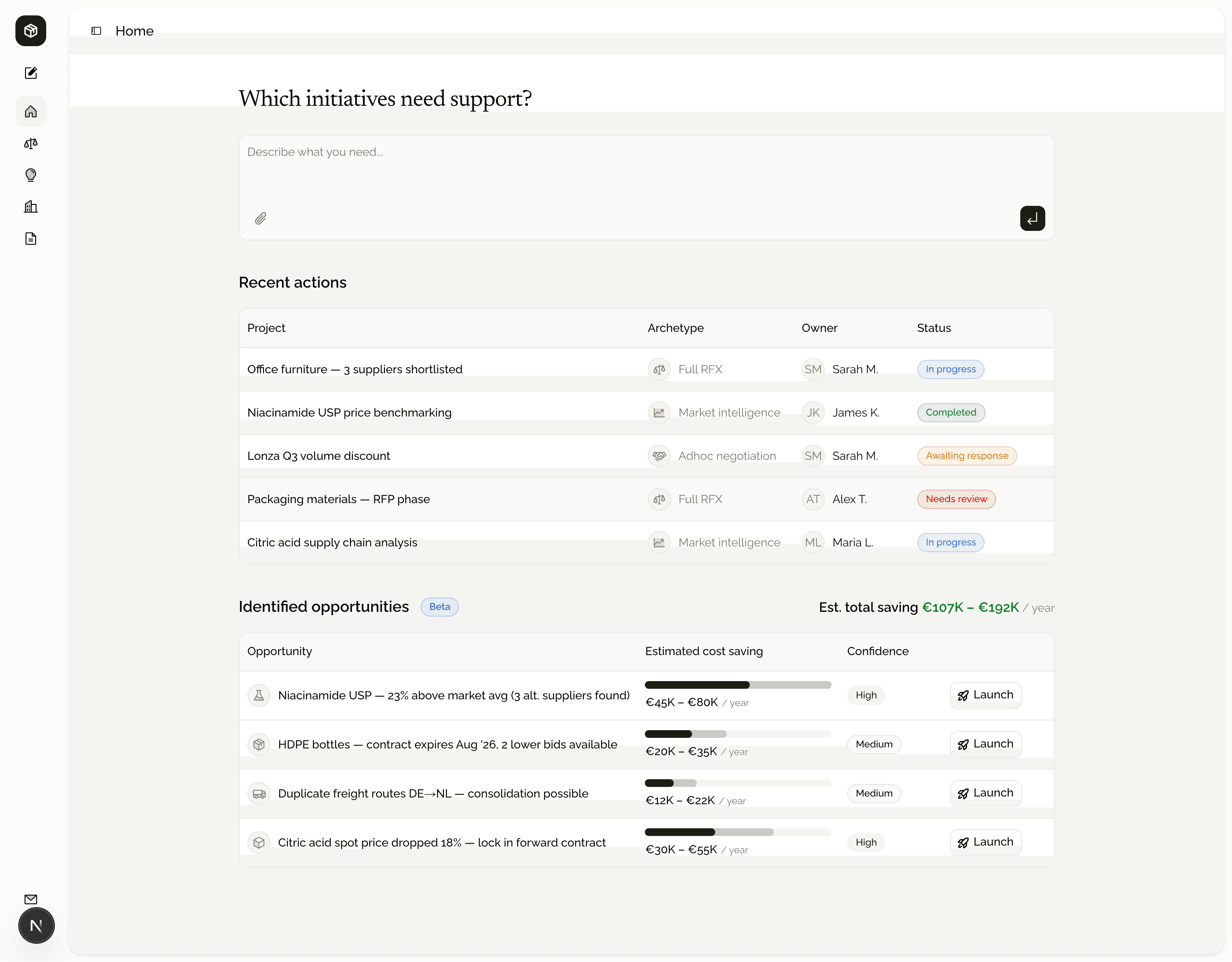Click the Status column header
The image size is (1232, 962).
tap(934, 328)
